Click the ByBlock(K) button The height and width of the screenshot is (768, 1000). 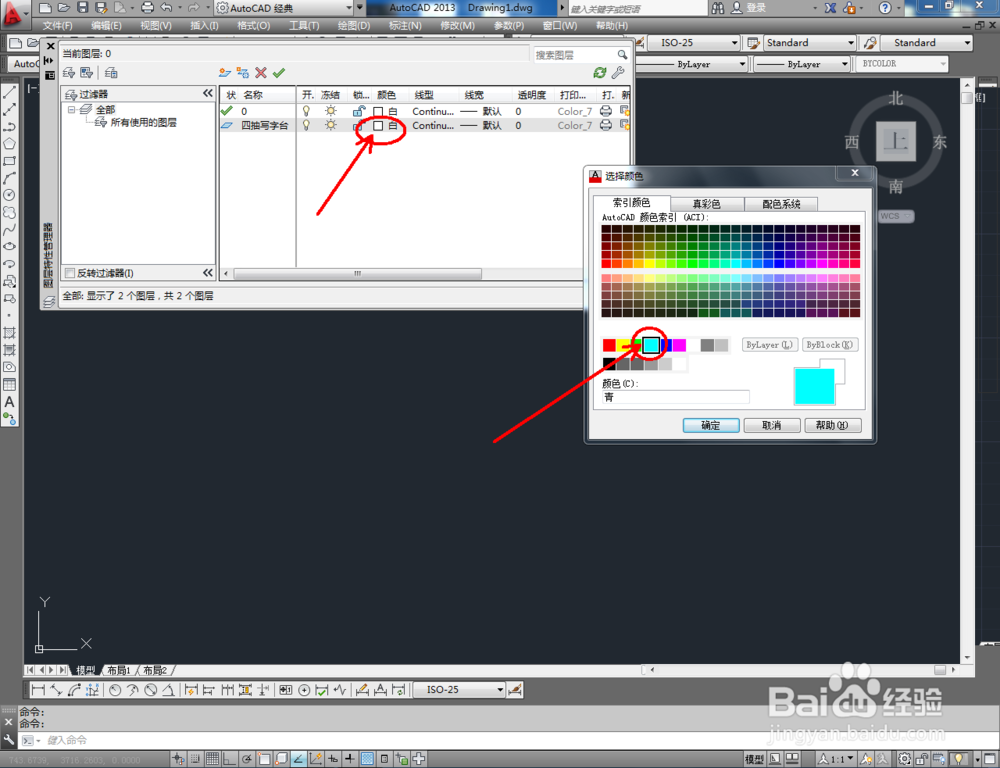click(x=830, y=344)
